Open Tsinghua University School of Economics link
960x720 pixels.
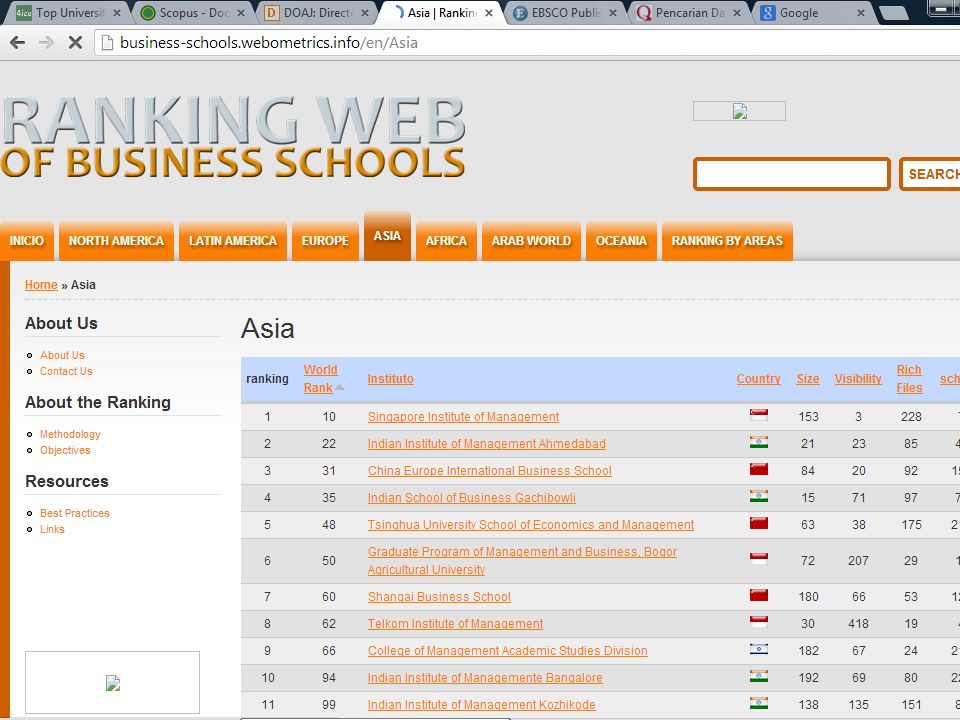531,525
